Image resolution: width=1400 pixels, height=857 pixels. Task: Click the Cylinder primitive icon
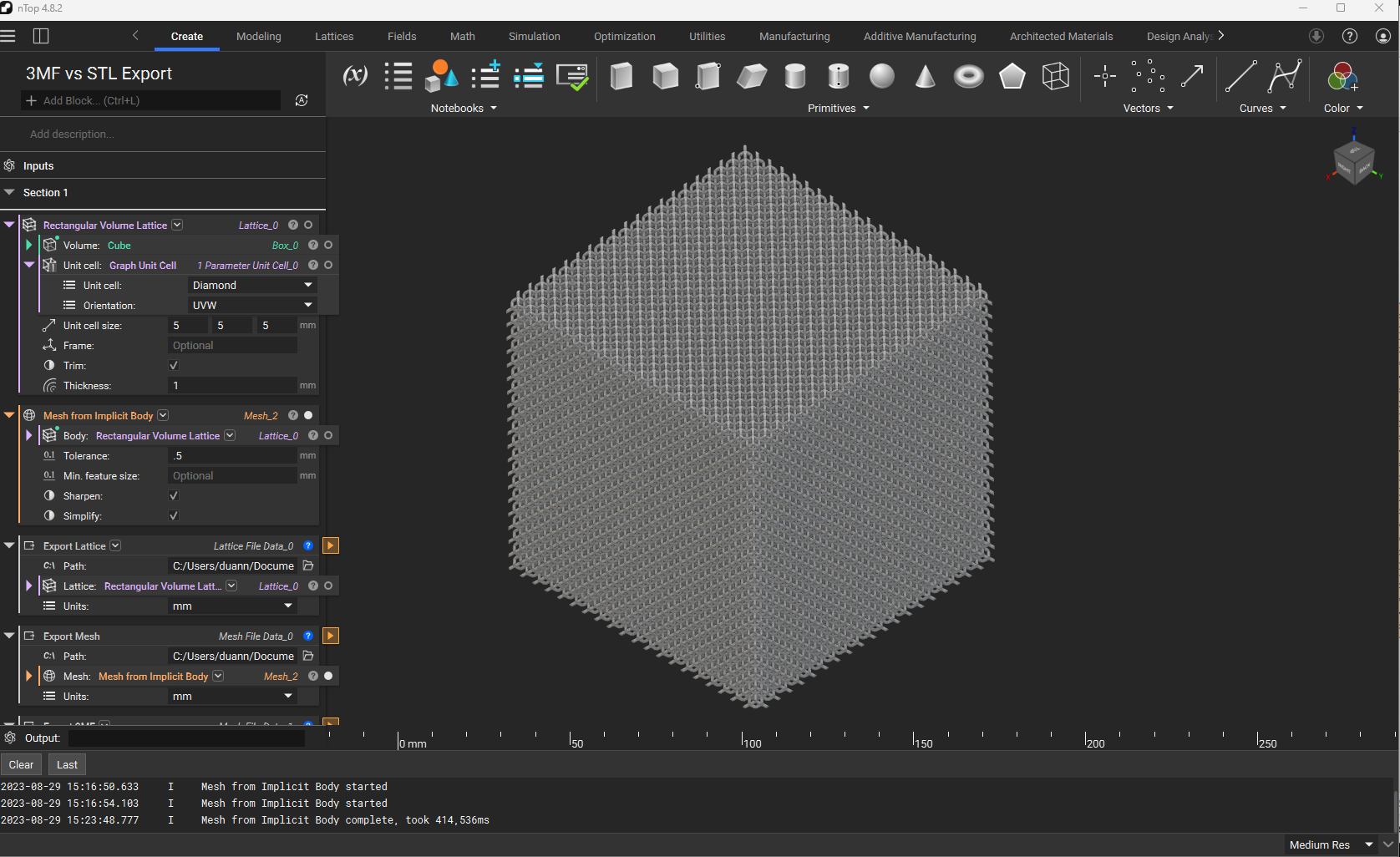[x=795, y=76]
